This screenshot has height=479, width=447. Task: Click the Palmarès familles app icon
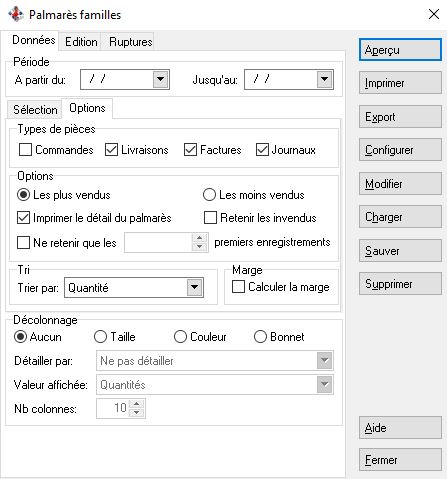click(16, 14)
